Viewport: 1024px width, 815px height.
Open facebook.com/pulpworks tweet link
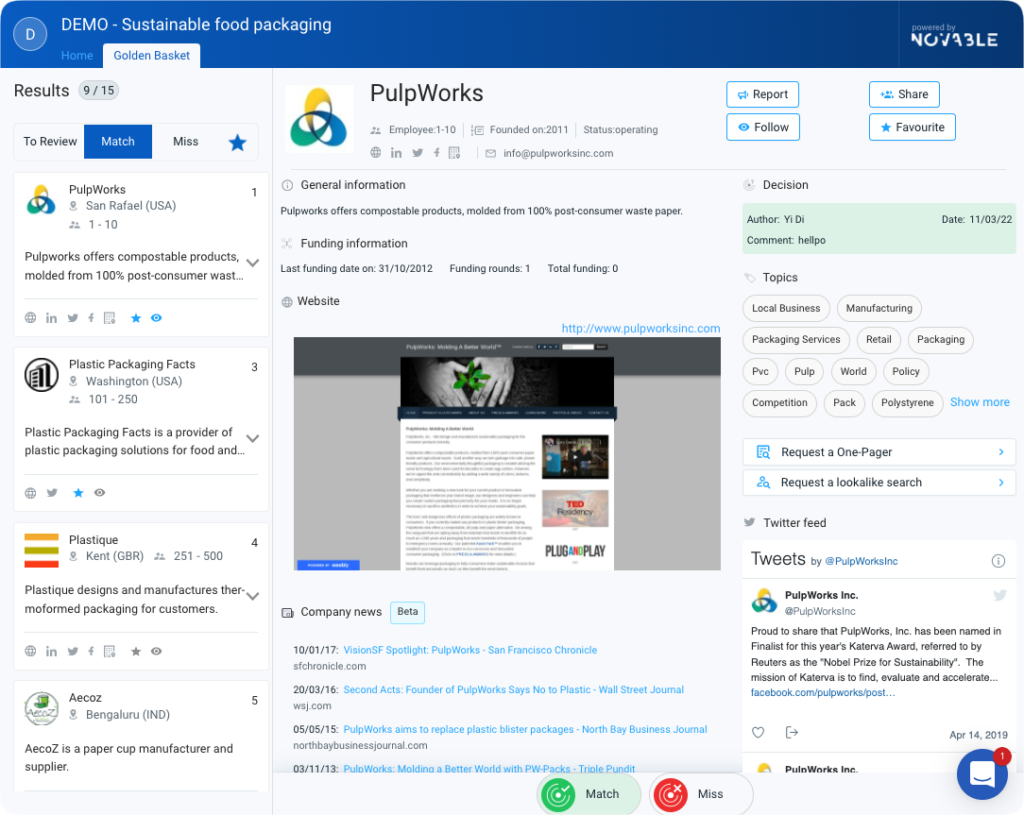(x=823, y=693)
